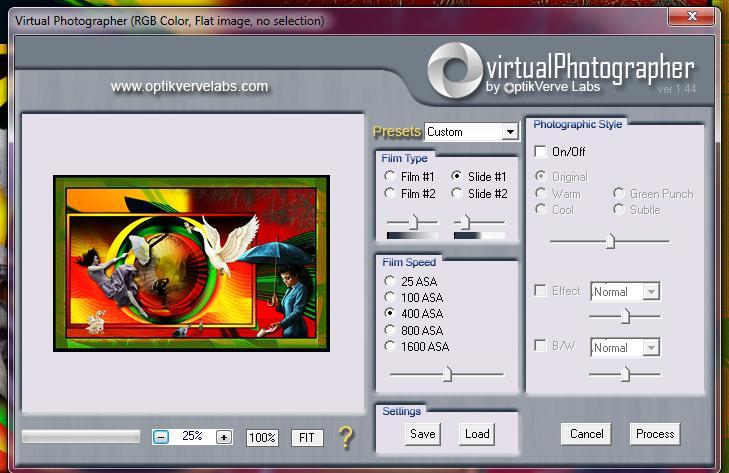Close the Virtual Photographer dialog
729x473 pixels.
pyautogui.click(x=691, y=17)
